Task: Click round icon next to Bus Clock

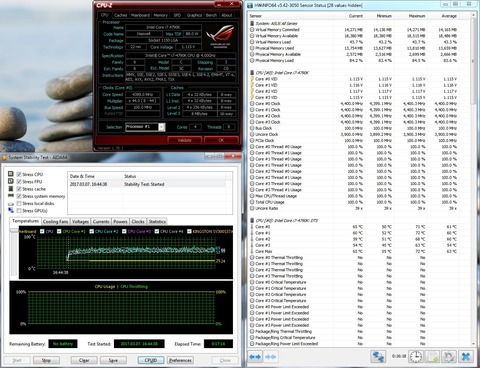Action: point(252,128)
